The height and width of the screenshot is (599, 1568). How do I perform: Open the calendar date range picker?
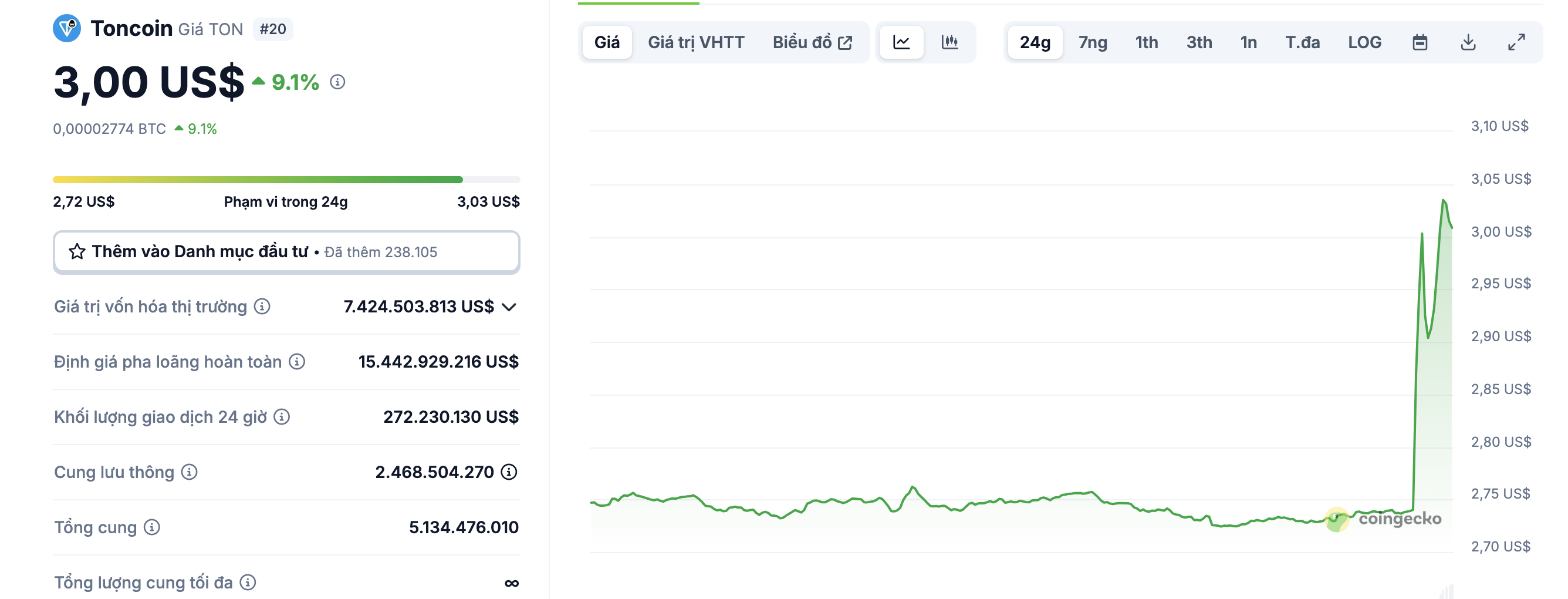[1420, 42]
